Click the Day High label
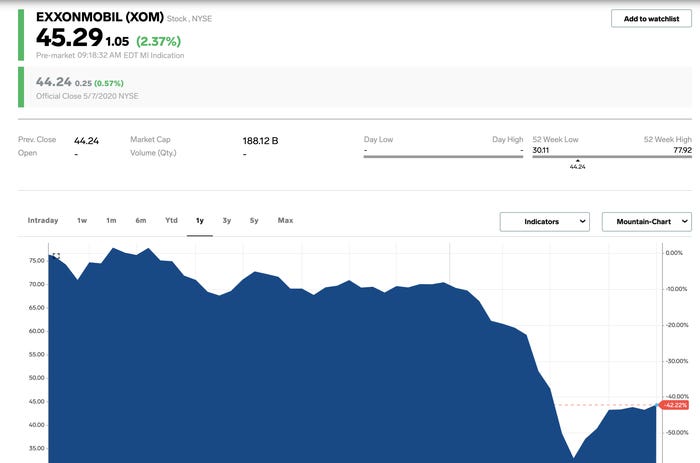Image resolution: width=700 pixels, height=463 pixels. click(508, 140)
